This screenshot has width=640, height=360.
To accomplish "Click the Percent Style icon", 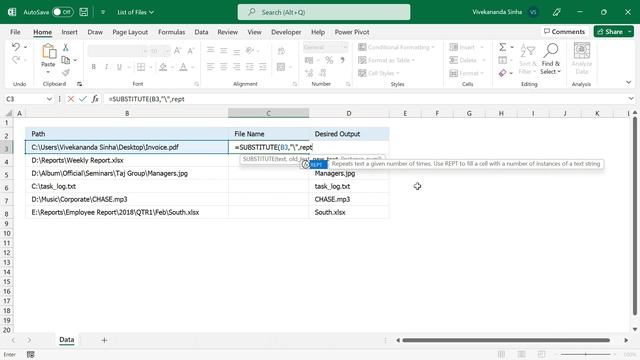I will 329,60.
